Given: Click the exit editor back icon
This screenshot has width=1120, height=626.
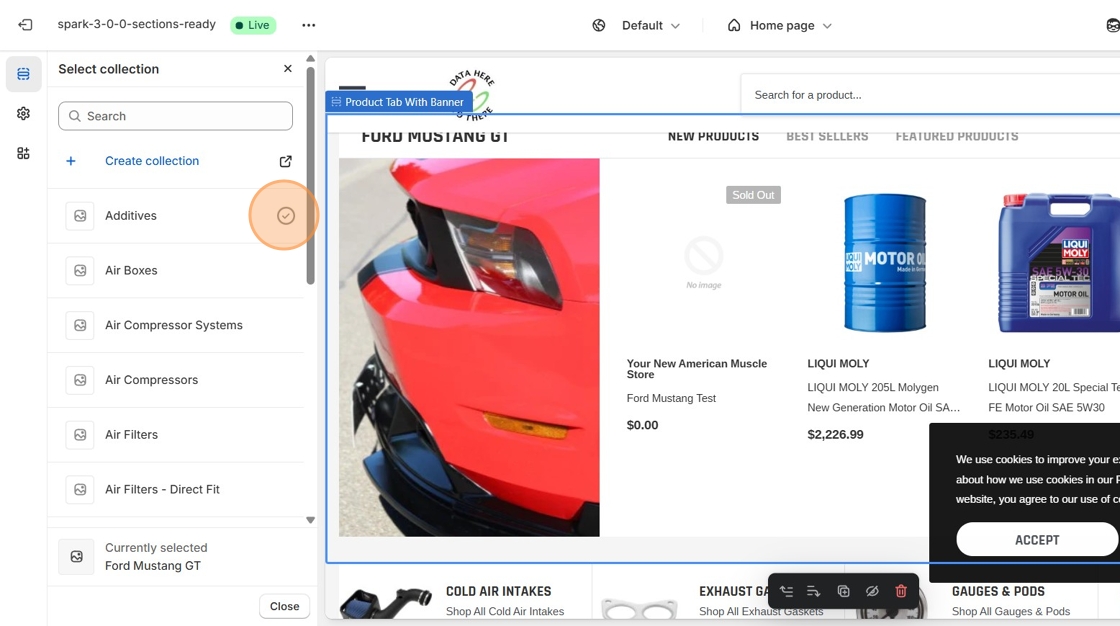Looking at the screenshot, I should point(25,25).
